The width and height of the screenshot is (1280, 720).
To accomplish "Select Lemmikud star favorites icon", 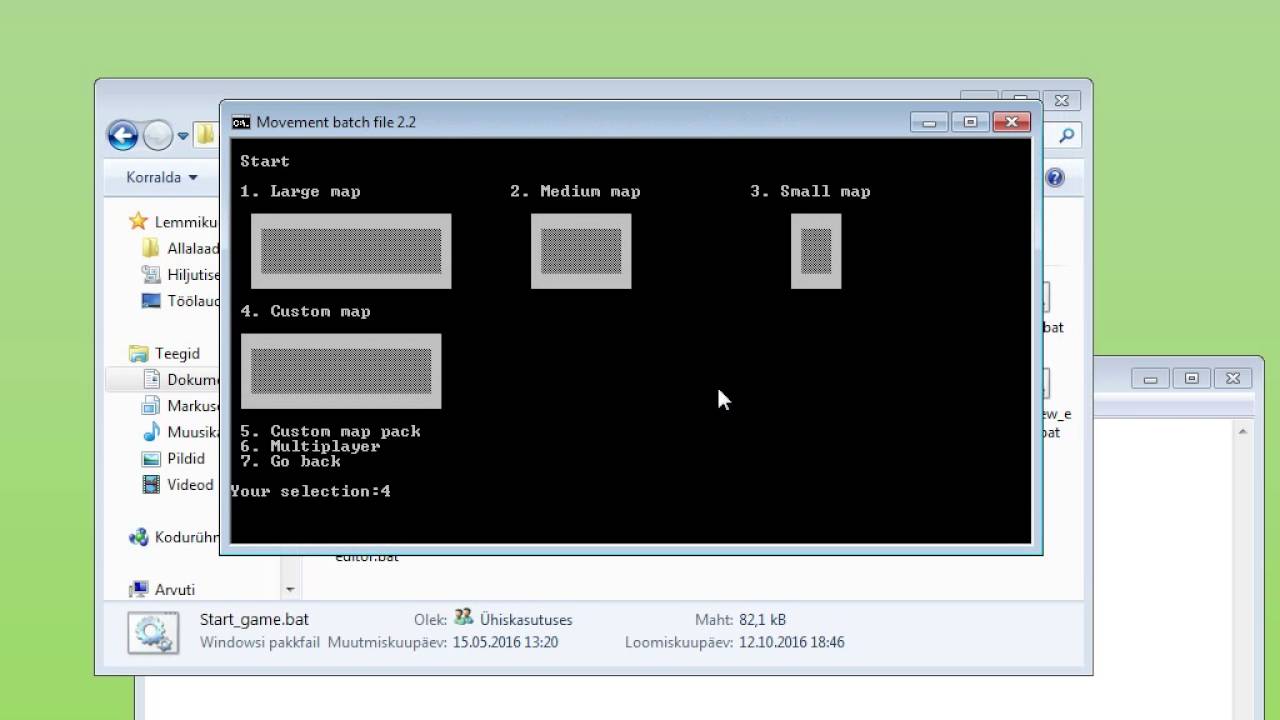I will click(x=138, y=222).
